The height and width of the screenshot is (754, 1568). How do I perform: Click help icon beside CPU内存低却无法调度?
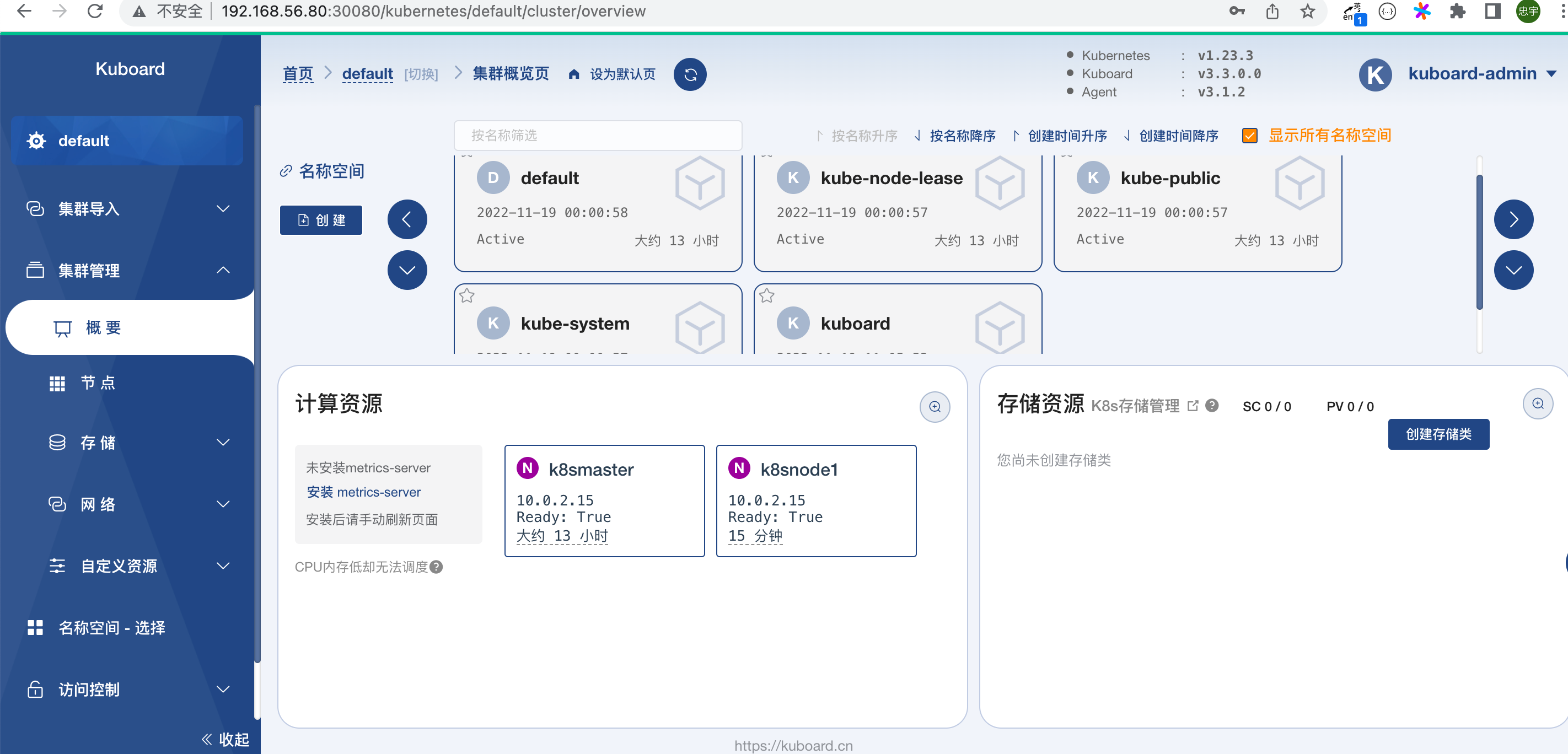point(436,567)
